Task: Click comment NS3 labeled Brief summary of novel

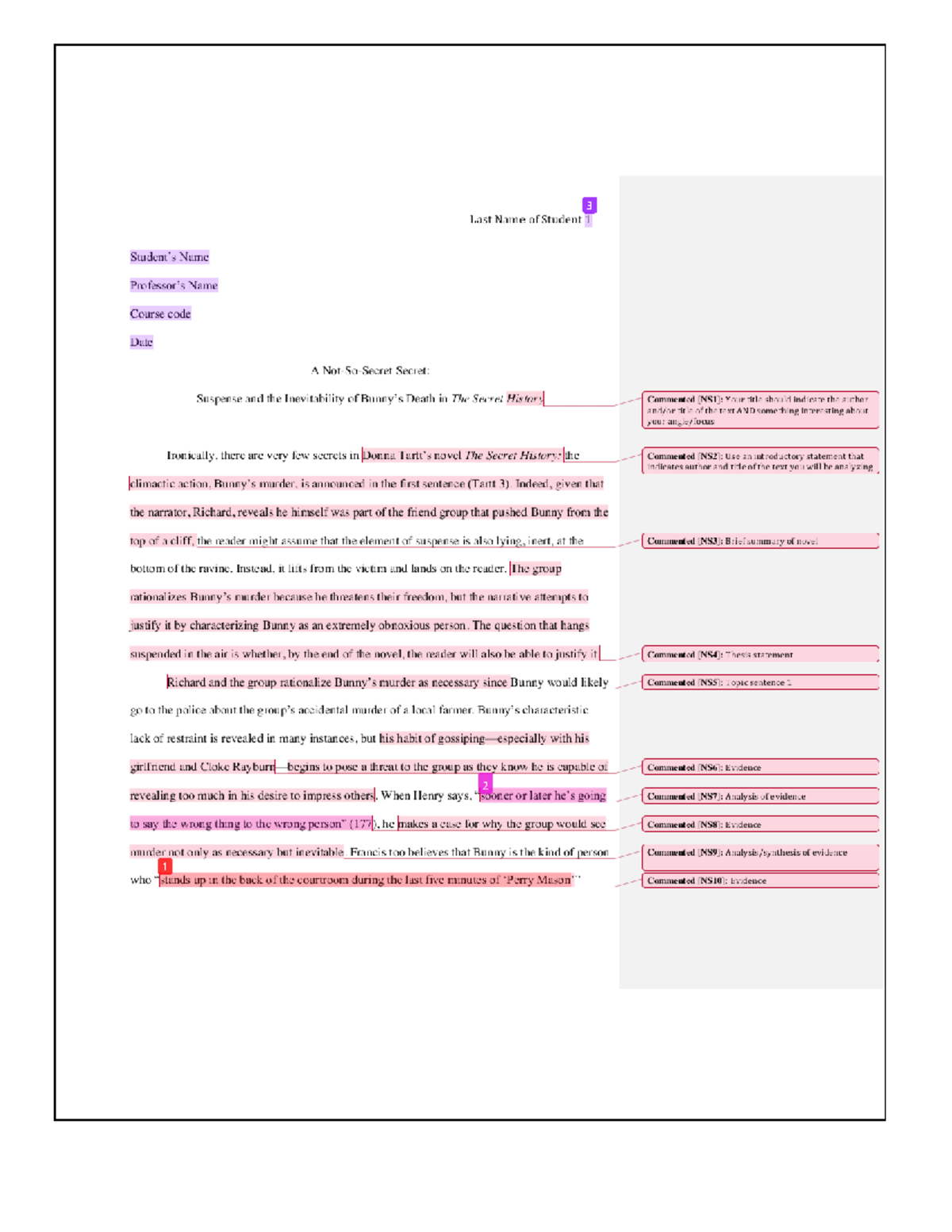Action: [x=760, y=542]
